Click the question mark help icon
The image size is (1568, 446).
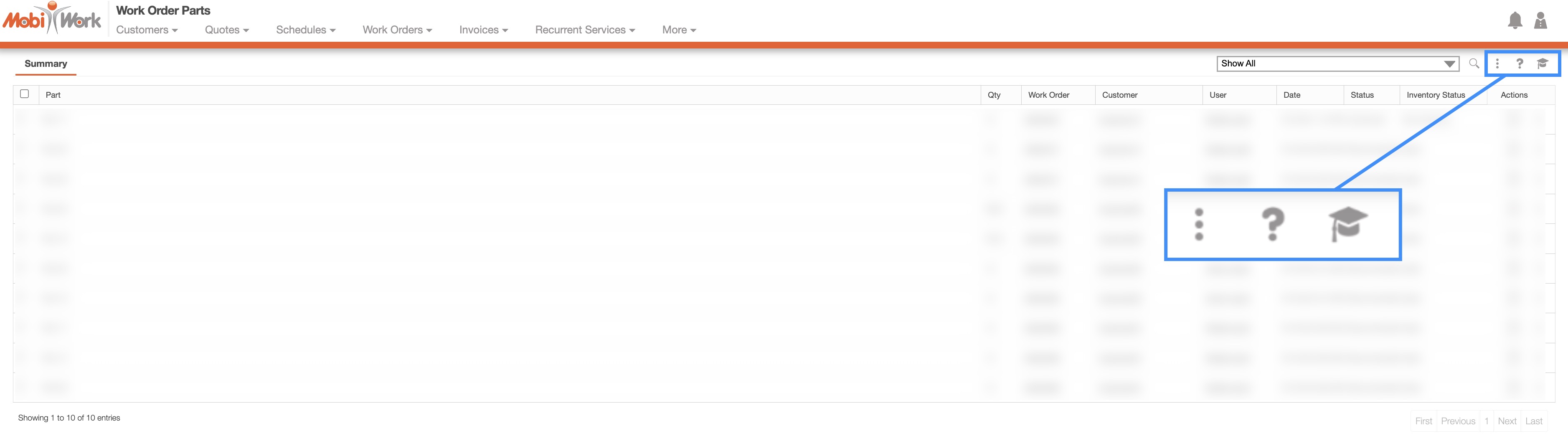(1519, 63)
